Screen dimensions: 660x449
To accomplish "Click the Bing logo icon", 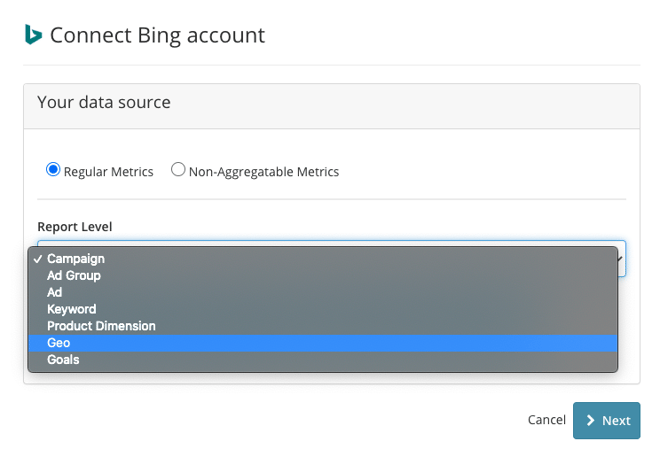I will 33,35.
